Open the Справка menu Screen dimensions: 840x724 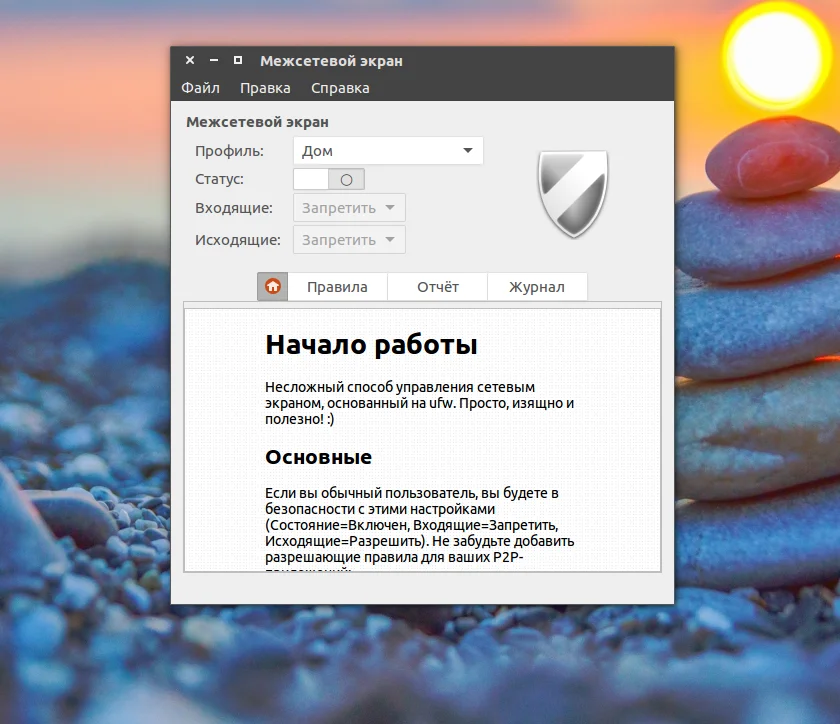point(340,88)
